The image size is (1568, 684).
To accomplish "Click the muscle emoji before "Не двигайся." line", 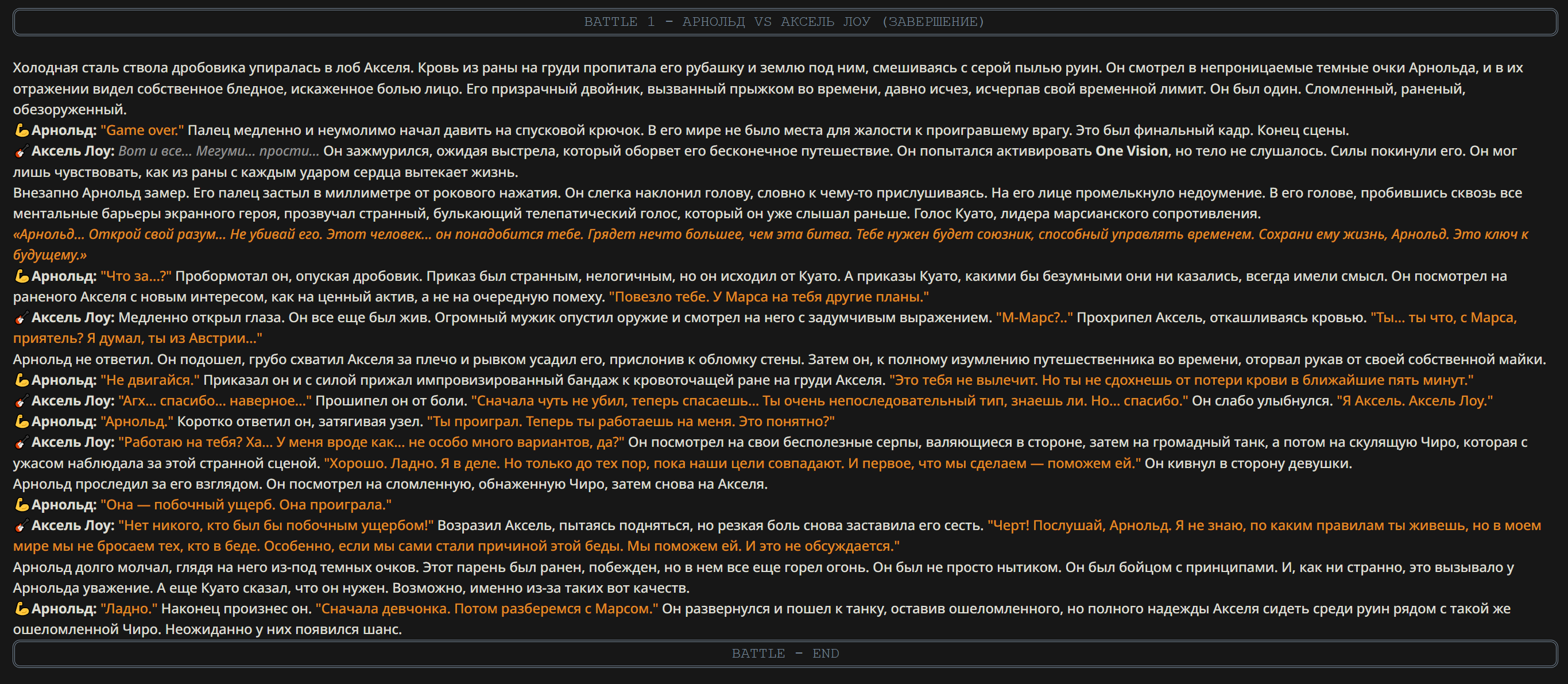I will (21, 381).
